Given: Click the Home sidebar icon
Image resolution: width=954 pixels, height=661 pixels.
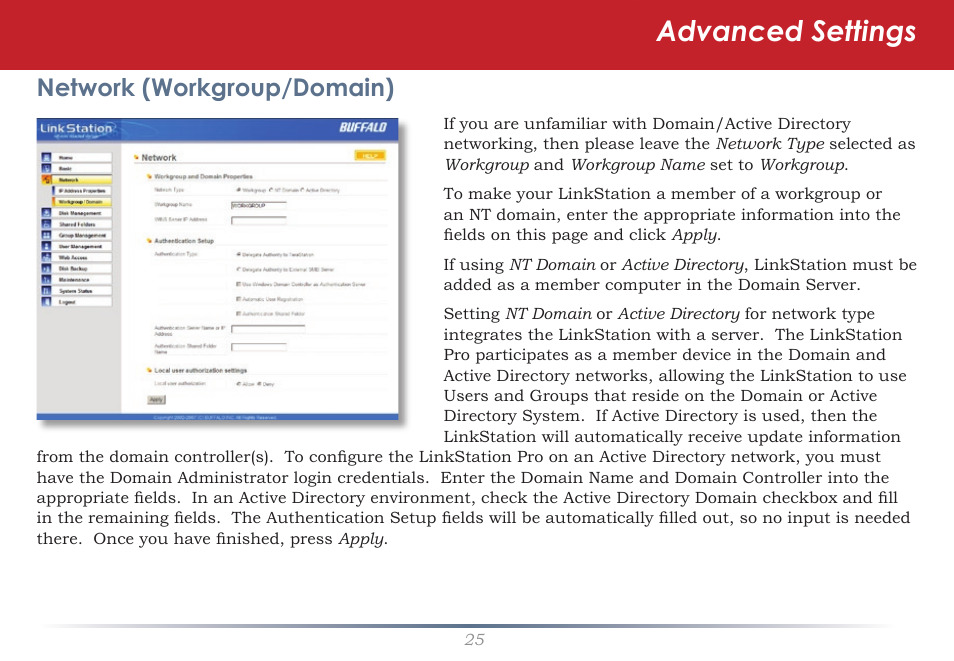Looking at the screenshot, I should [46, 157].
